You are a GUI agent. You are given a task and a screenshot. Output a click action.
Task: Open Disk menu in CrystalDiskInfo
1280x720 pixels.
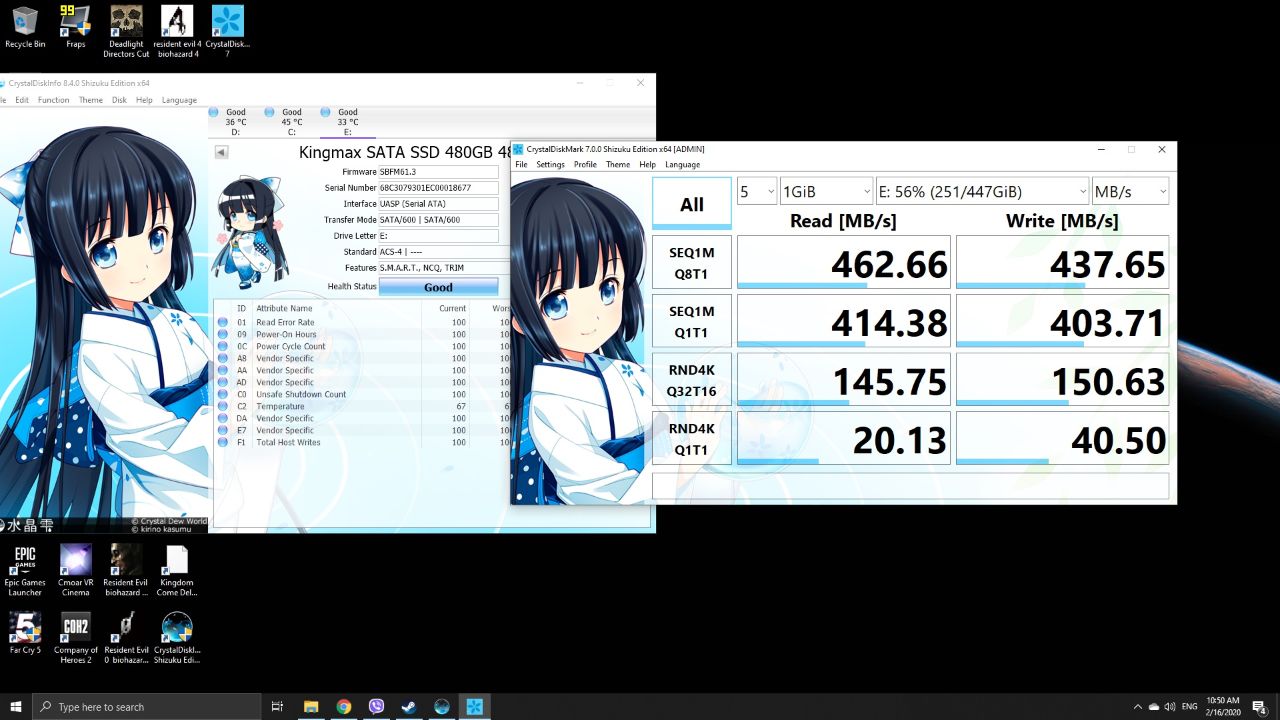point(119,100)
